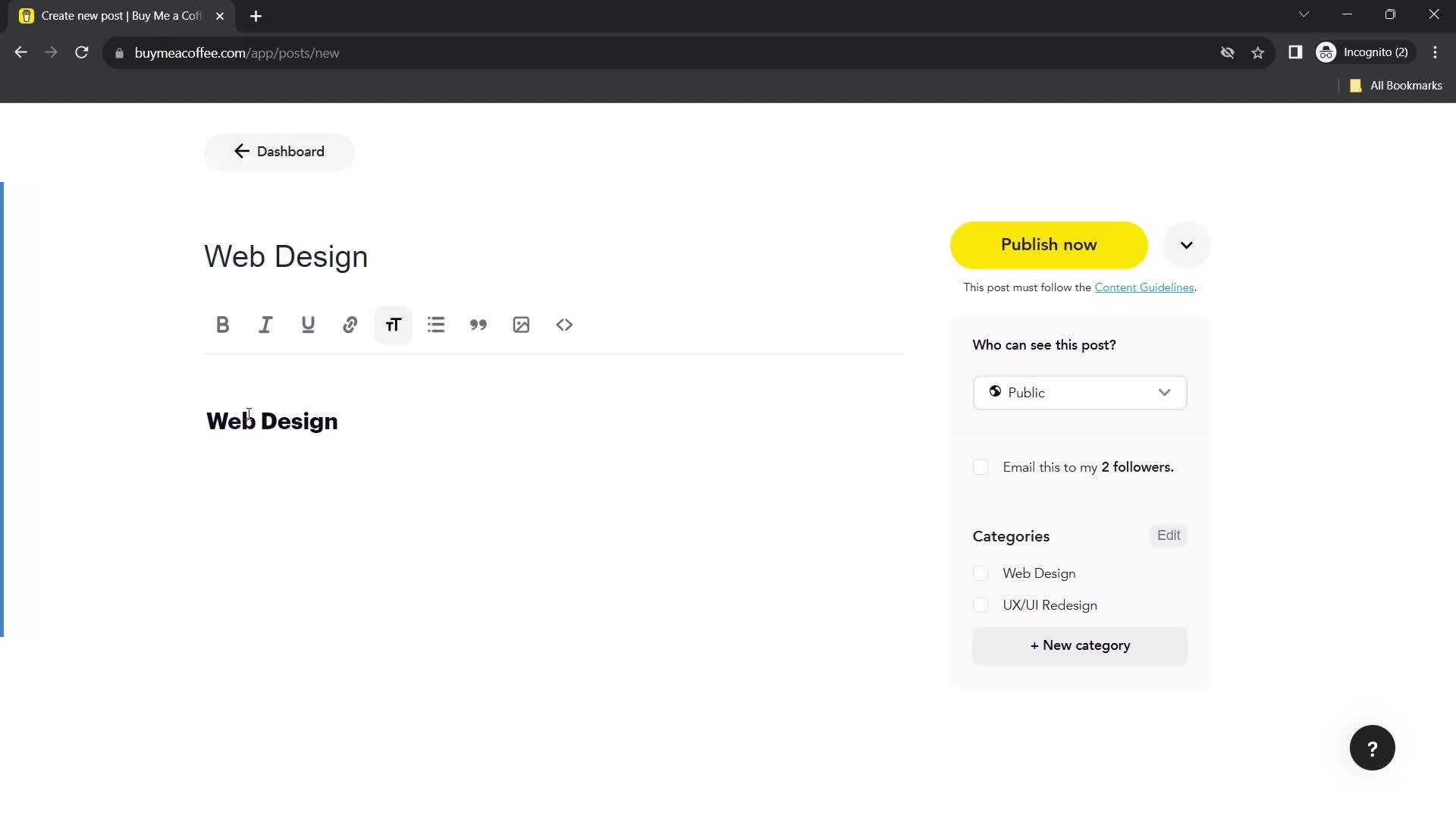Click the Web Design heading in the body
This screenshot has height=819, width=1456.
coord(272,422)
